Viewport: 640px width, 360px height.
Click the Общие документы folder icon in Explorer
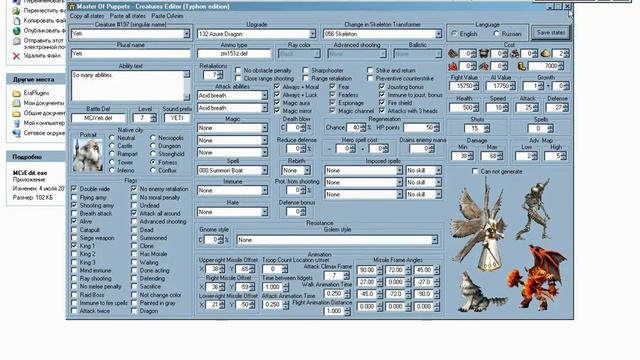[x=16, y=113]
